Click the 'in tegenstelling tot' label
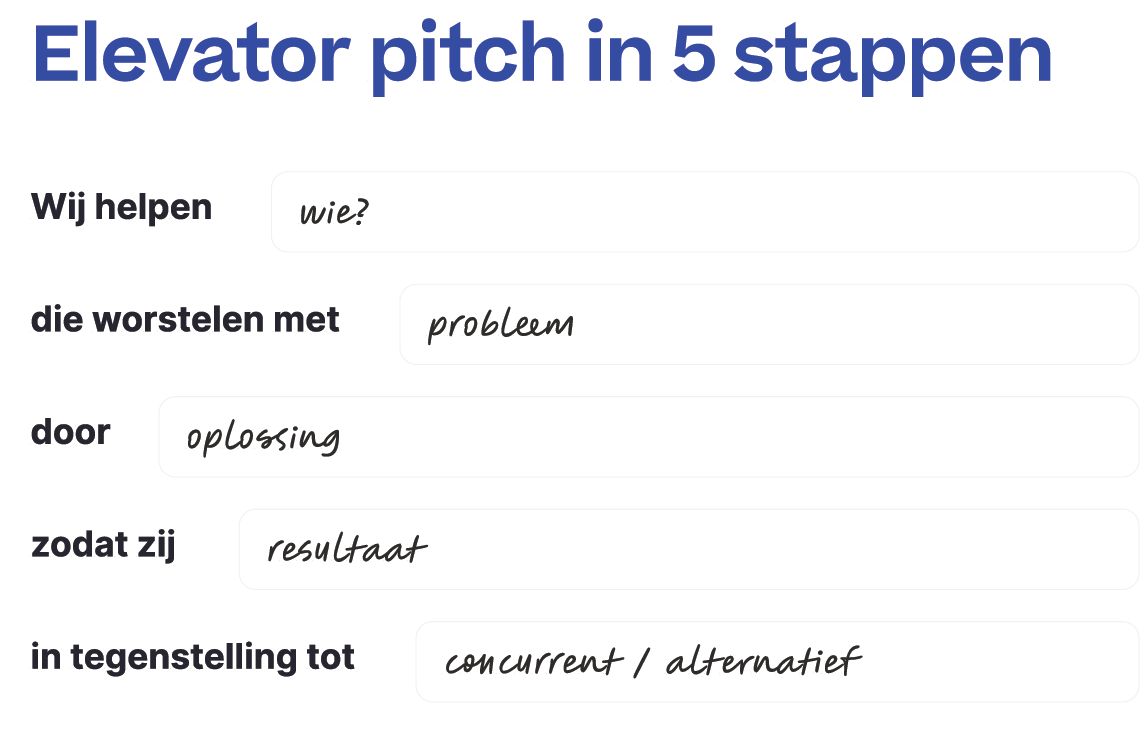The image size is (1148, 744). coord(193,658)
